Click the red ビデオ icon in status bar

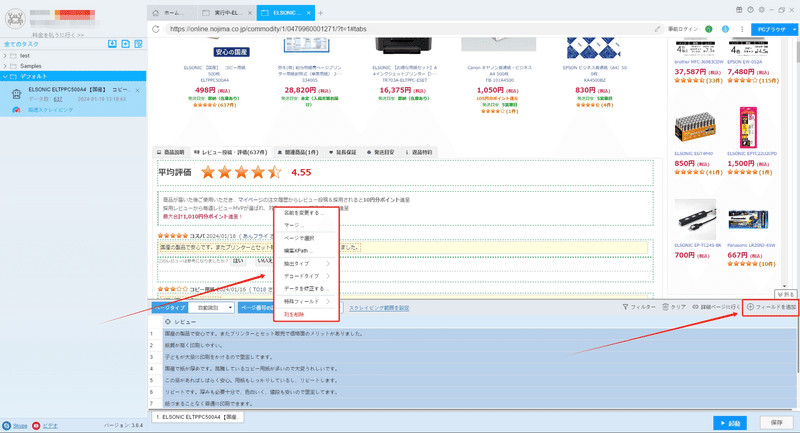click(36, 425)
